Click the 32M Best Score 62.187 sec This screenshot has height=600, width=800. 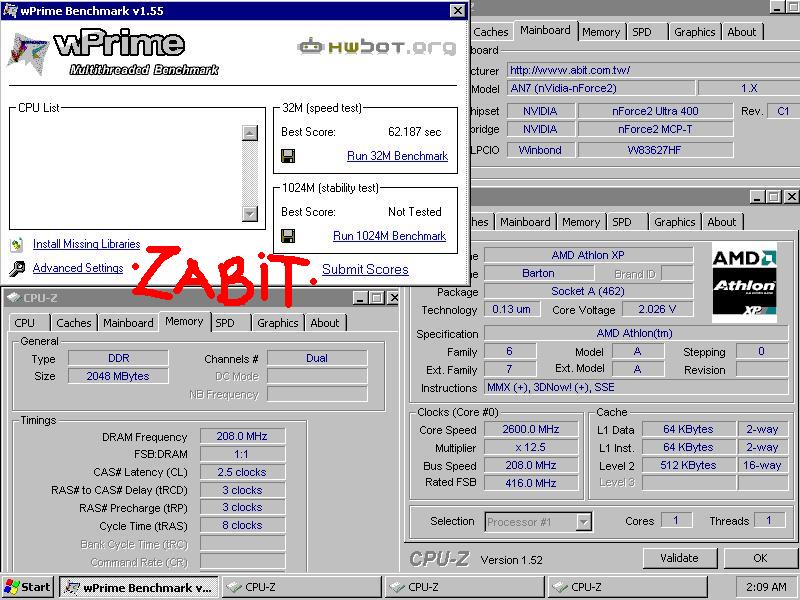(414, 132)
